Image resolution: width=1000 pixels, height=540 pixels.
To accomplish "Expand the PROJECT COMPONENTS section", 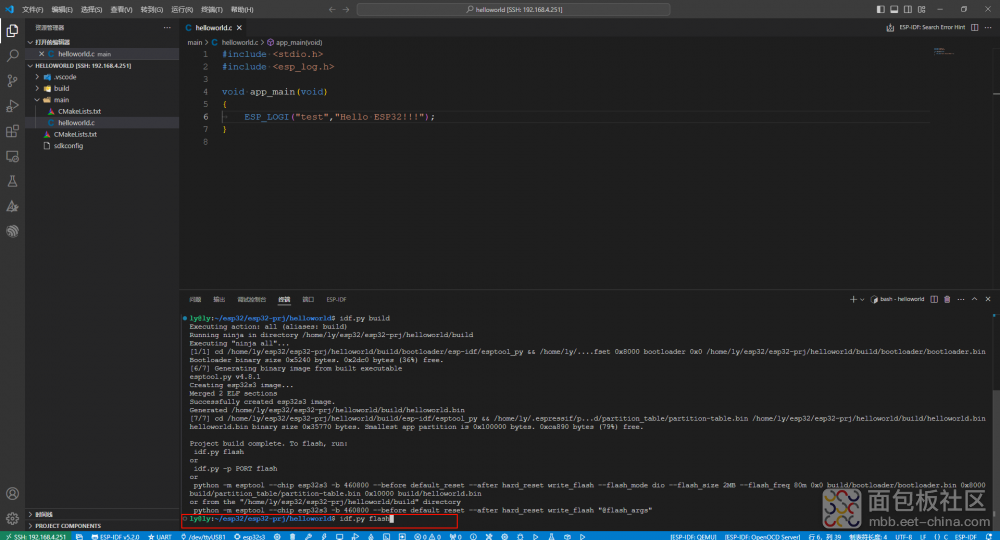I will 68,525.
